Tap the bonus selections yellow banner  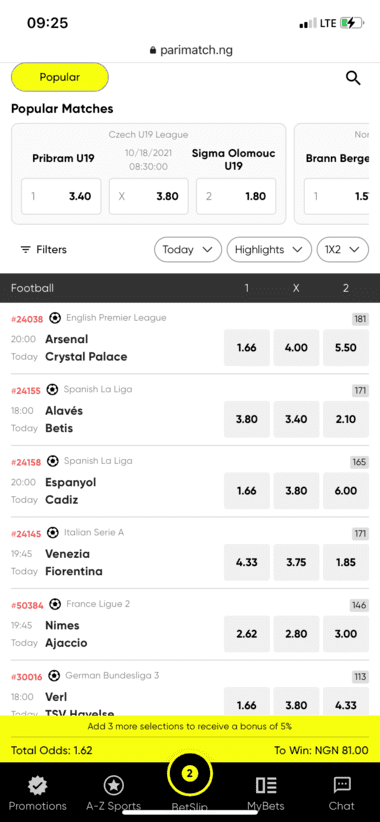(190, 727)
